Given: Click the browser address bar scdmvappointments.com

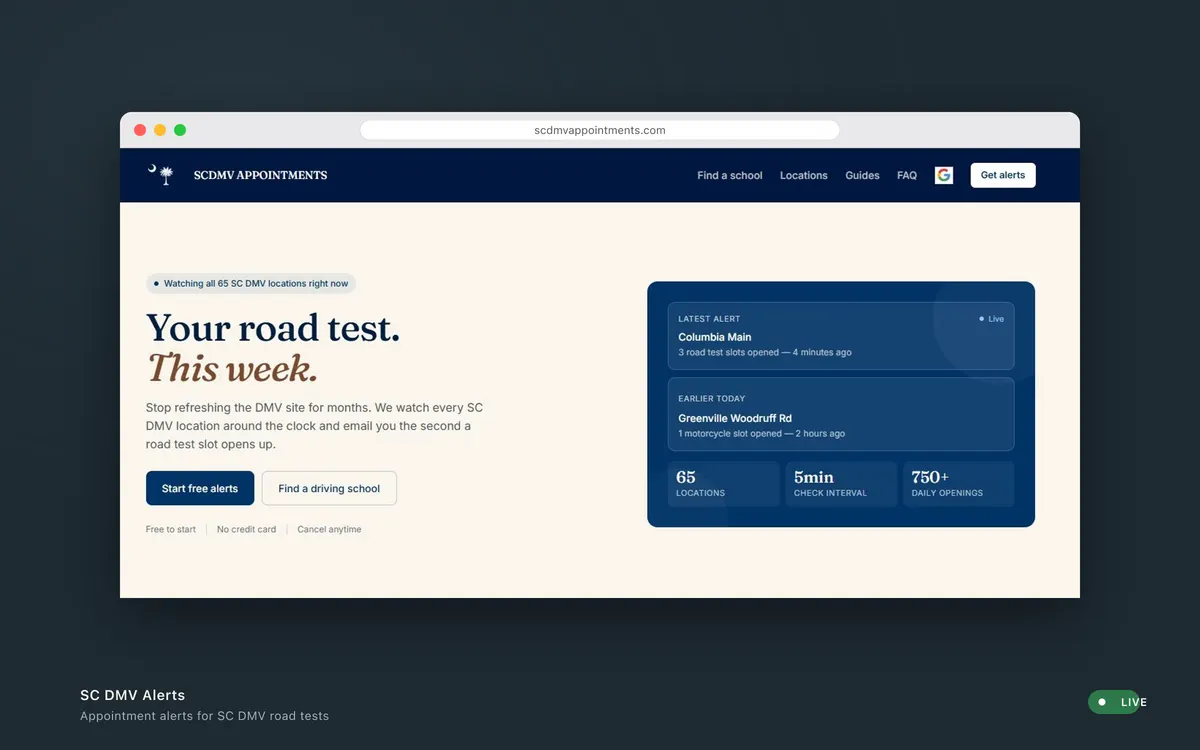Looking at the screenshot, I should pos(600,130).
